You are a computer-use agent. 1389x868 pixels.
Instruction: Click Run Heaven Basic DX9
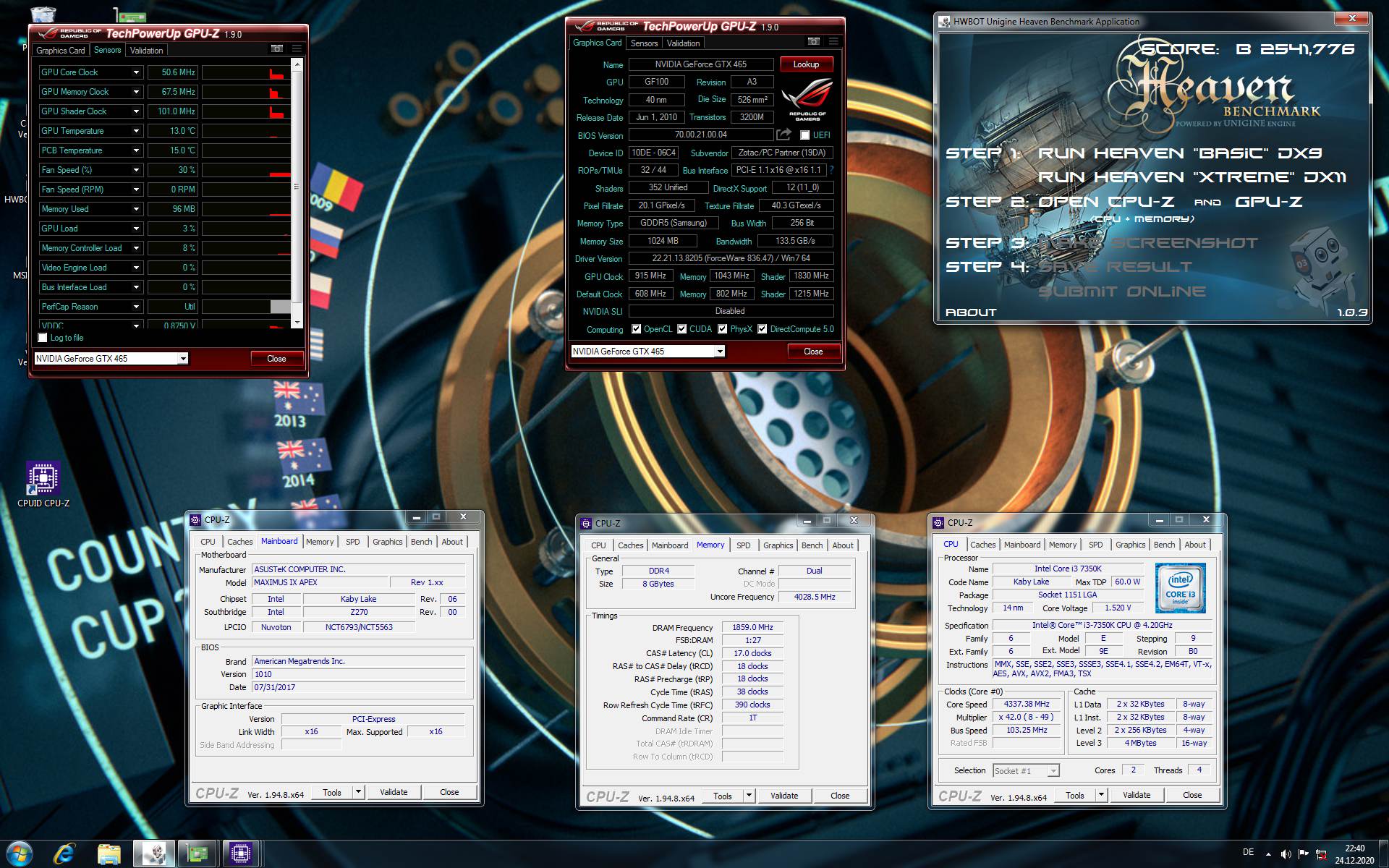(x=1180, y=153)
